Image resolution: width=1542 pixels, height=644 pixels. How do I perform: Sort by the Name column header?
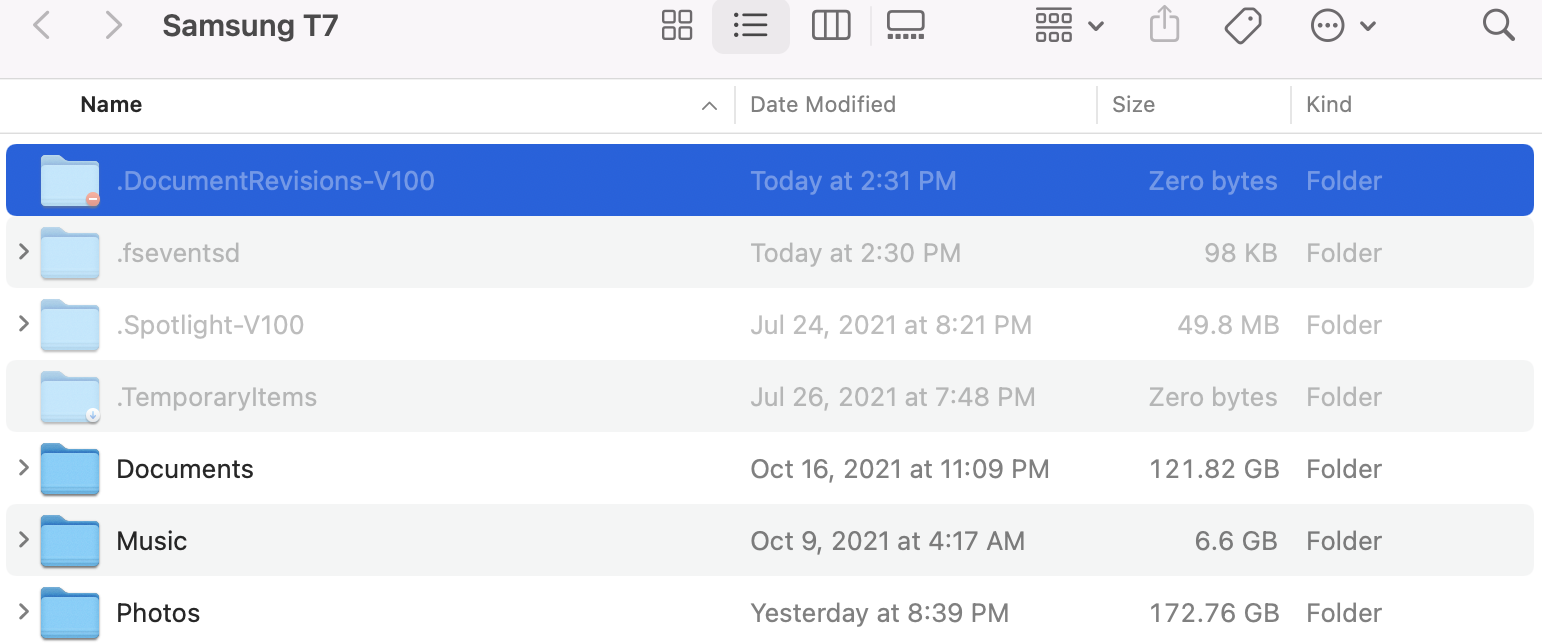tap(111, 105)
